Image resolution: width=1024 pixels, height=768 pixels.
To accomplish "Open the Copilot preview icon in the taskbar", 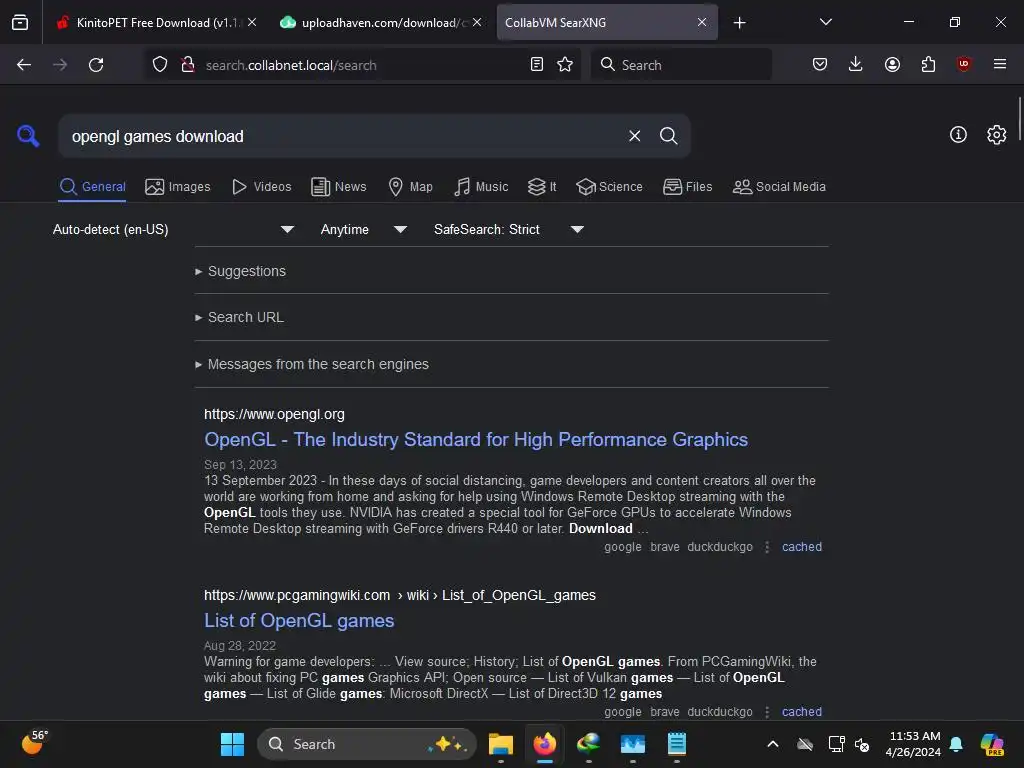I will [992, 744].
